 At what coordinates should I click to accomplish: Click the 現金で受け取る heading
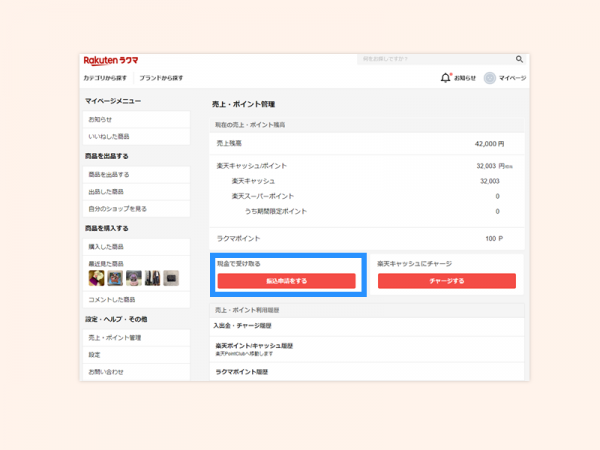(x=239, y=264)
